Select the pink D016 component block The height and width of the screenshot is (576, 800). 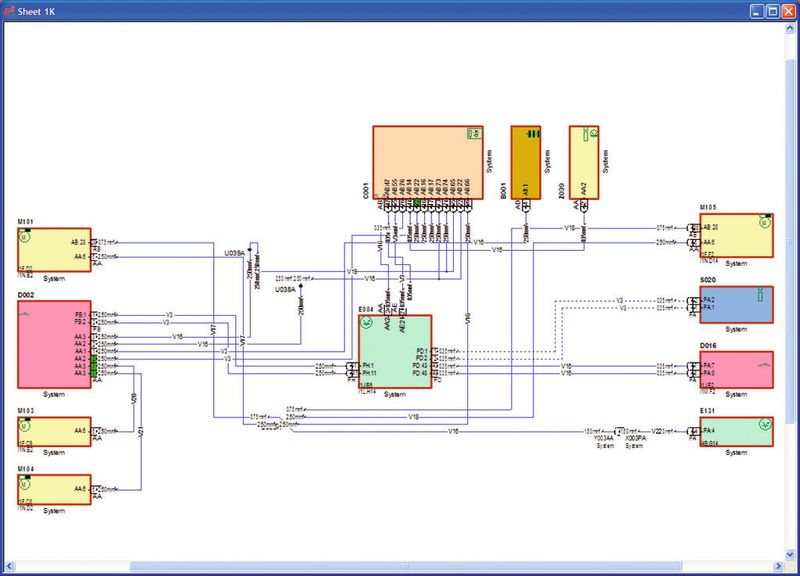click(736, 370)
